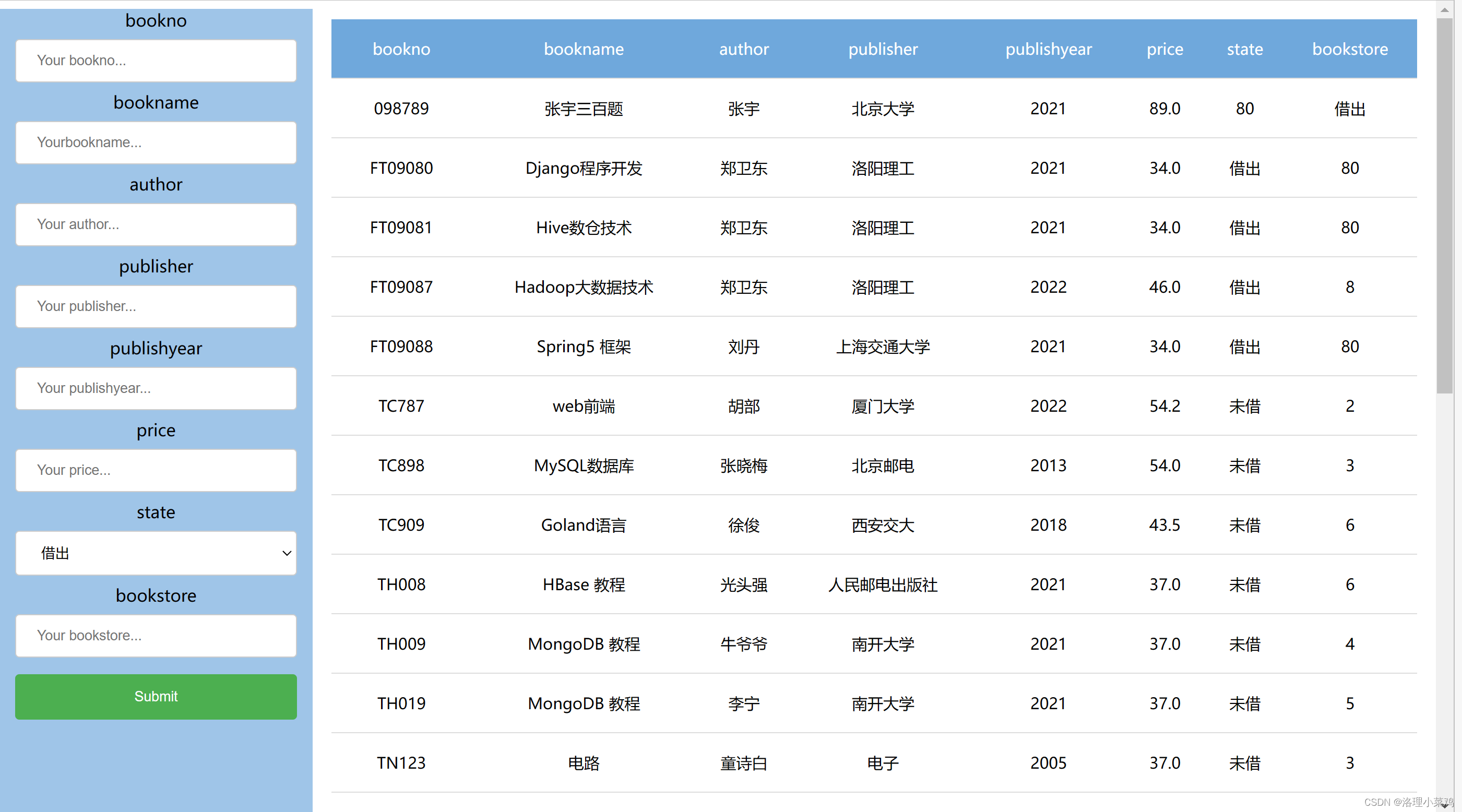Click the price column header
The image size is (1462, 812).
(1164, 49)
